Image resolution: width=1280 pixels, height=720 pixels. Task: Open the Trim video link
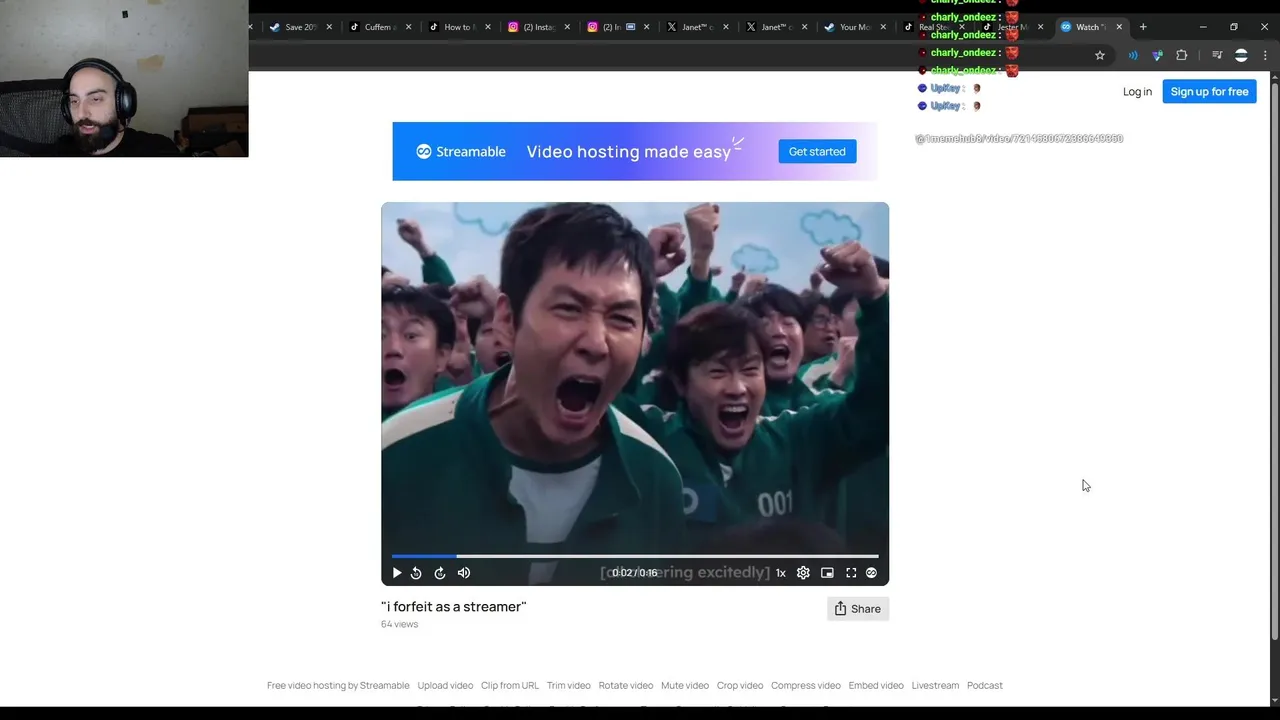coord(569,686)
